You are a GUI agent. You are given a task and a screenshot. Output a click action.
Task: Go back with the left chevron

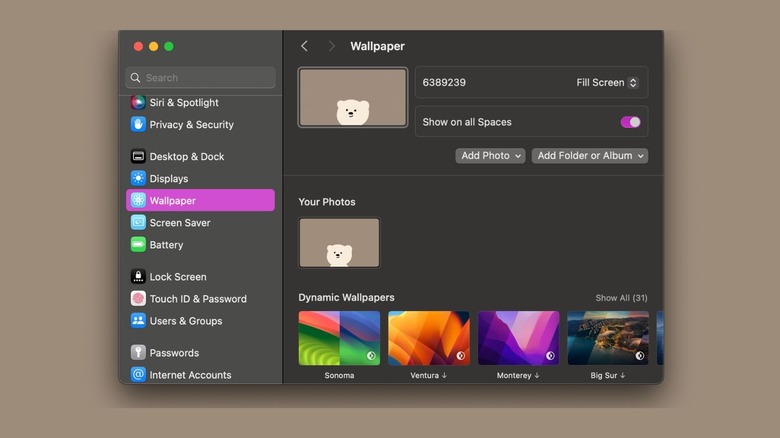tap(304, 46)
